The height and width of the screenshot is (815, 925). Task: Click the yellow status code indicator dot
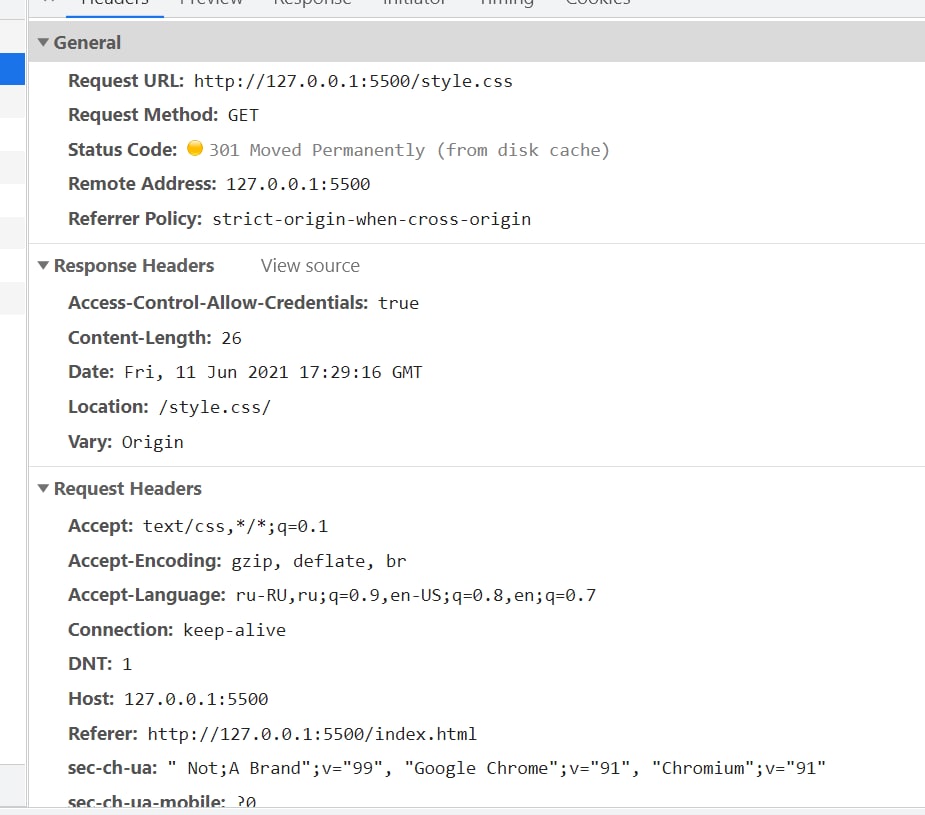coord(195,148)
